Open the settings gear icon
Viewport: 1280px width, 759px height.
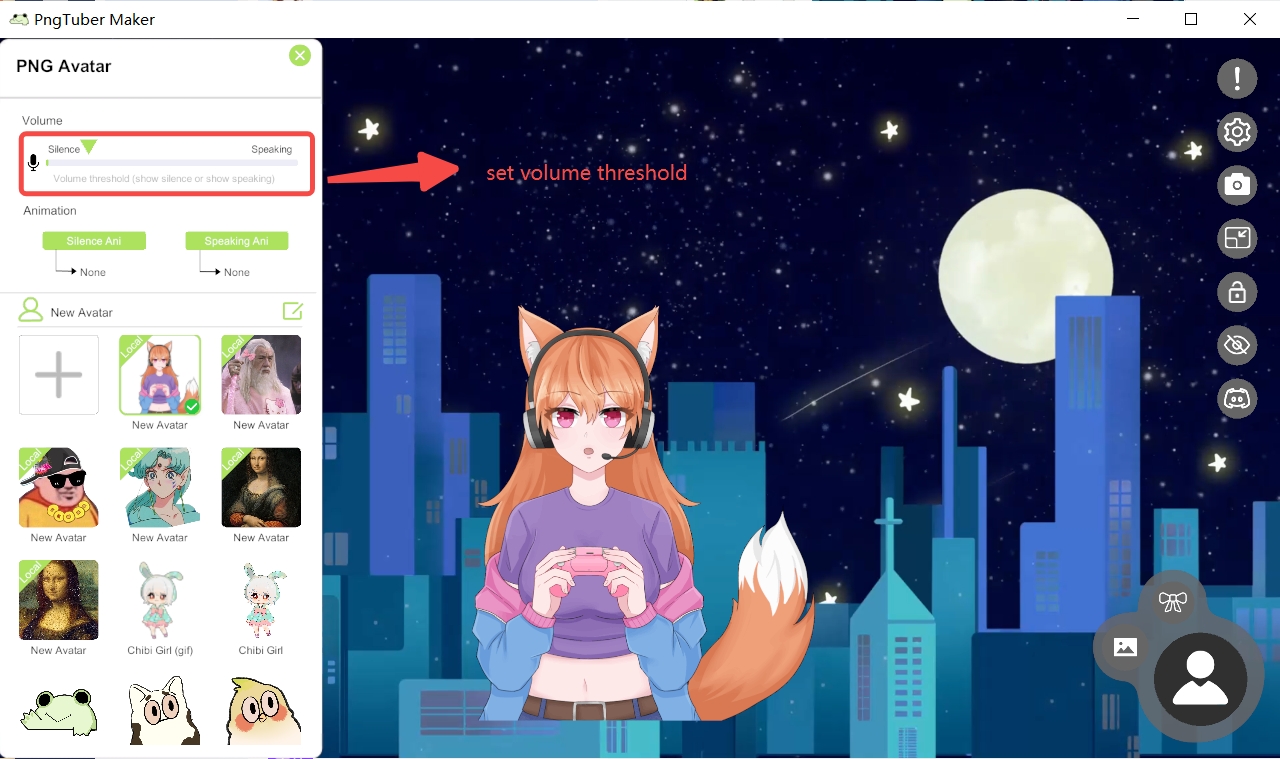point(1237,131)
